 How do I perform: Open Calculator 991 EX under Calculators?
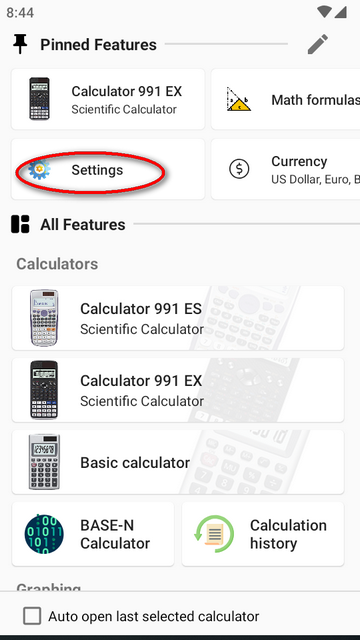point(178,390)
